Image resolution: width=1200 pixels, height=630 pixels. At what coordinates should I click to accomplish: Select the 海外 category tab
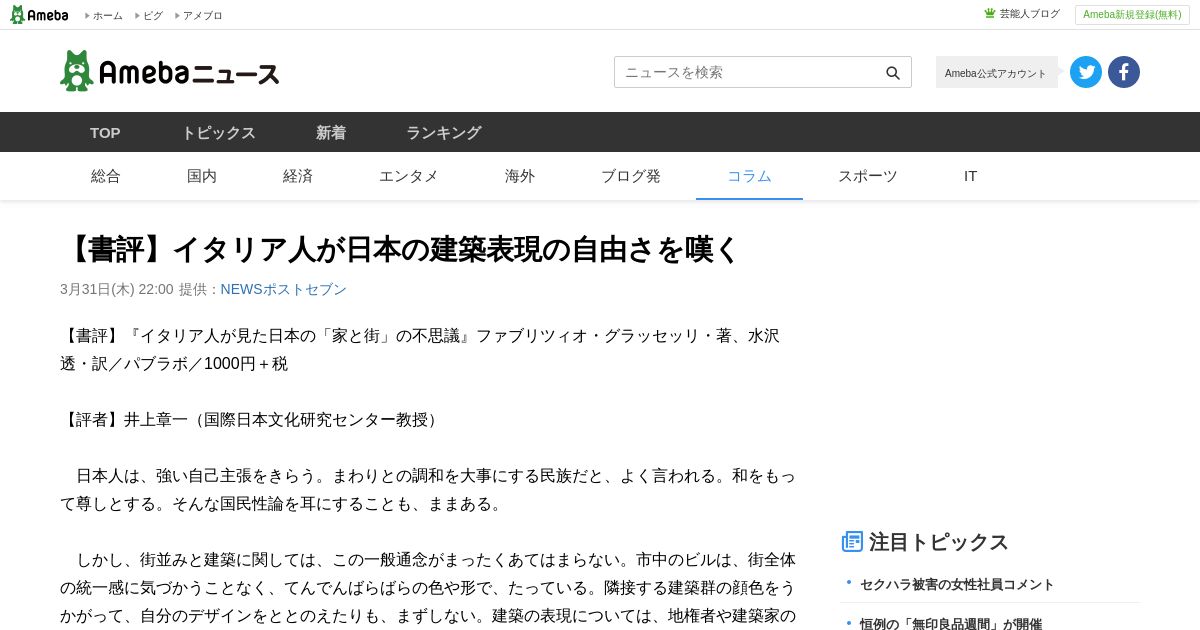coord(520,176)
